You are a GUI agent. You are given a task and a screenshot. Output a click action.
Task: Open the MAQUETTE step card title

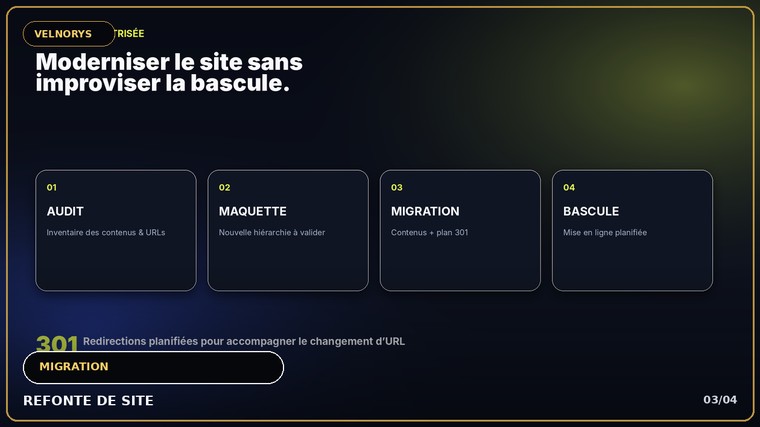click(253, 211)
